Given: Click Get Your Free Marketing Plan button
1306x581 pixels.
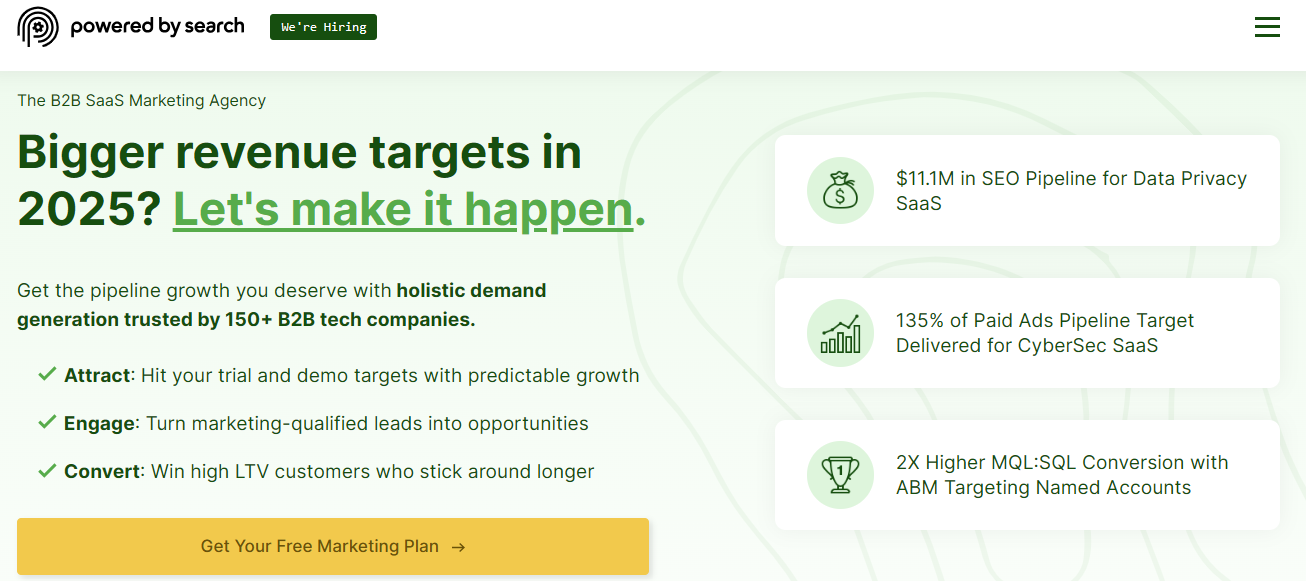Looking at the screenshot, I should click(x=333, y=546).
